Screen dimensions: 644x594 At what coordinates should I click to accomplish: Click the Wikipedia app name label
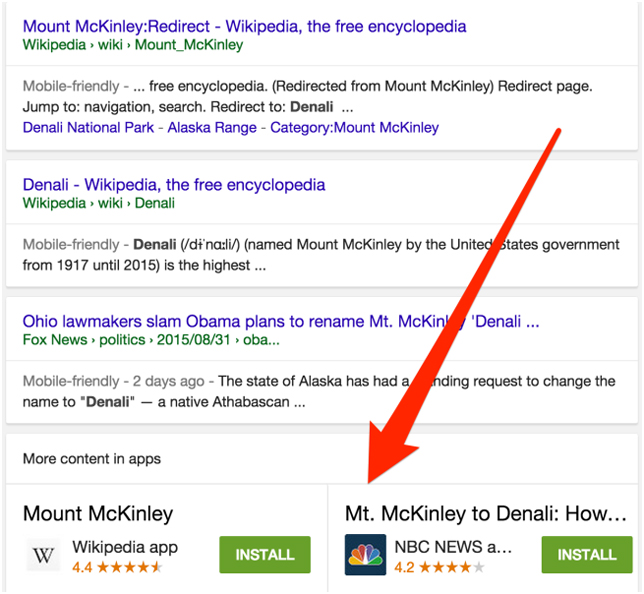[x=125, y=547]
